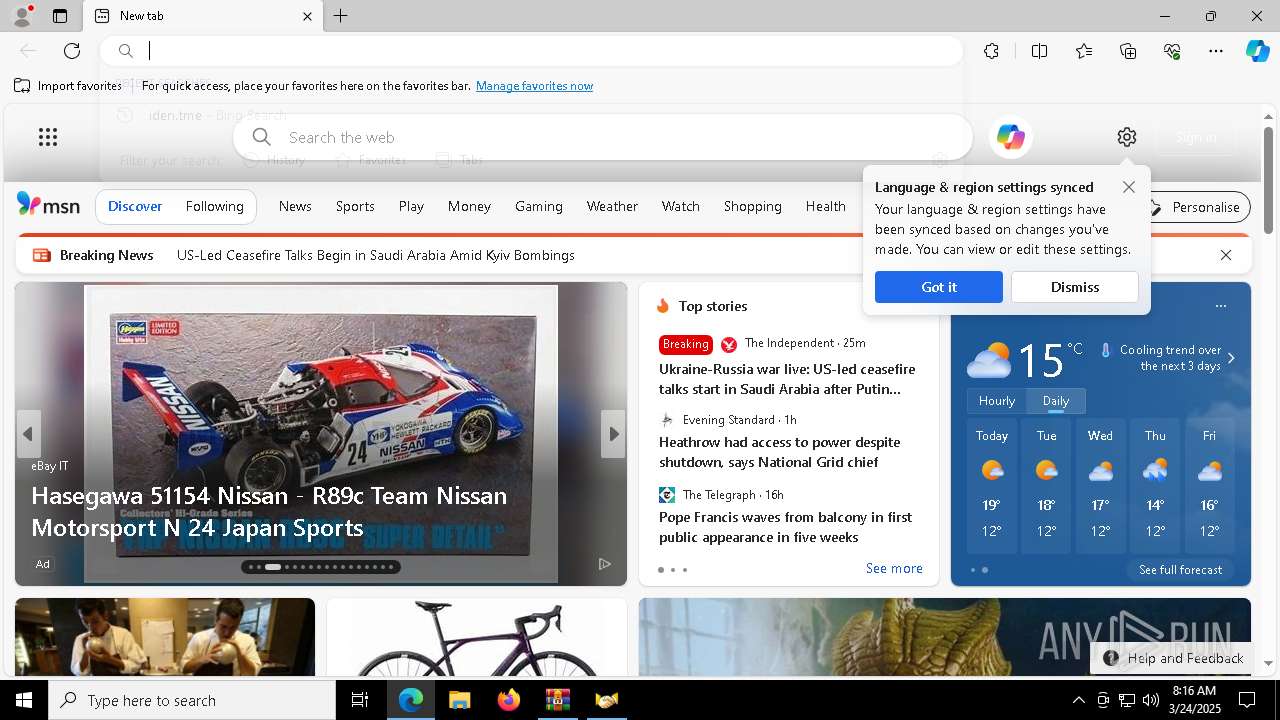Viewport: 1280px width, 720px height.
Task: Click the Copilot icon beside web search
Action: coord(1010,137)
